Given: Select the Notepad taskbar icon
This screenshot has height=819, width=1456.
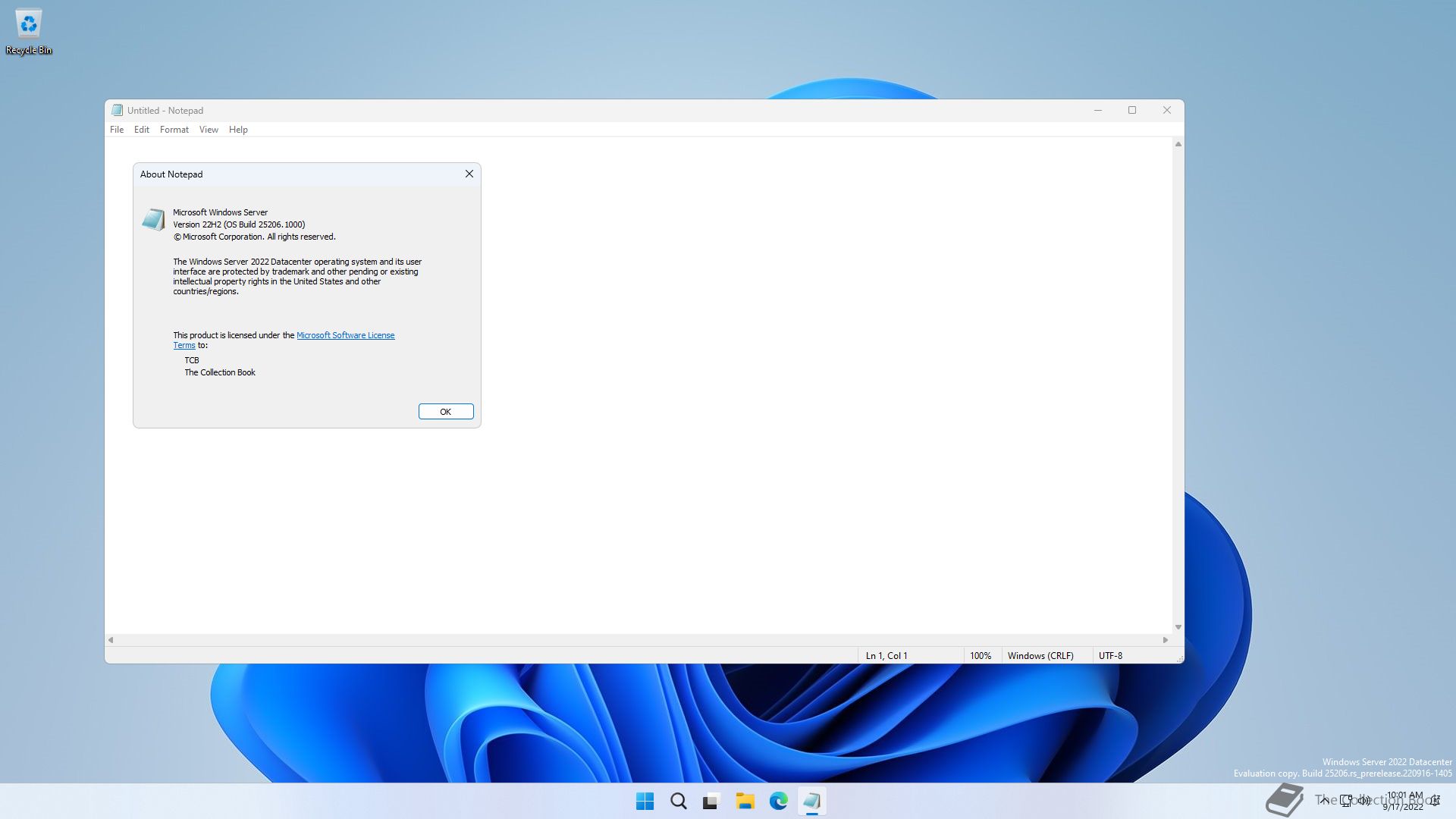Looking at the screenshot, I should click(811, 801).
